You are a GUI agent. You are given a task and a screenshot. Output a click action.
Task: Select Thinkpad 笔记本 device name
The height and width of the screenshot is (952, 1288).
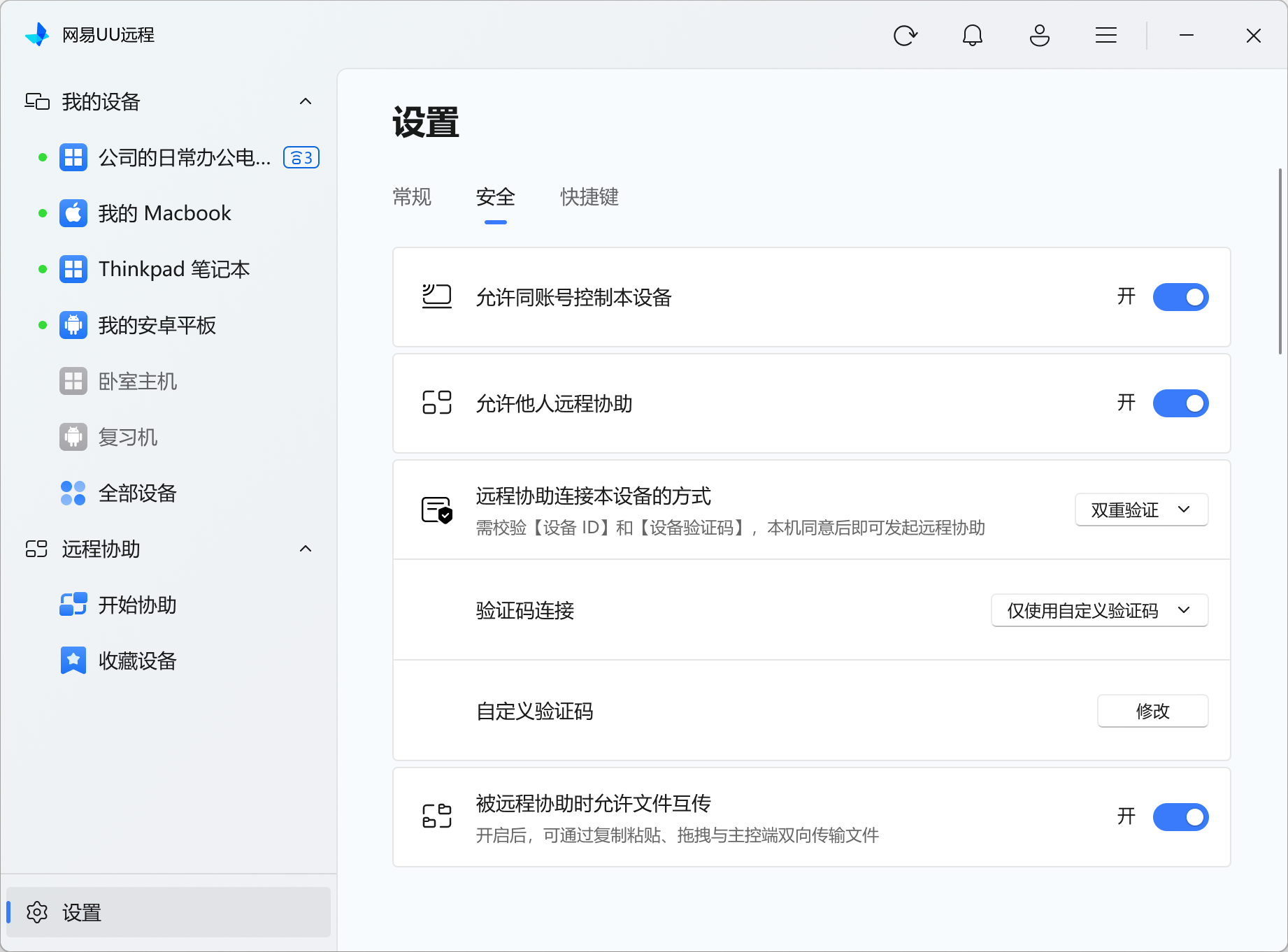click(174, 269)
